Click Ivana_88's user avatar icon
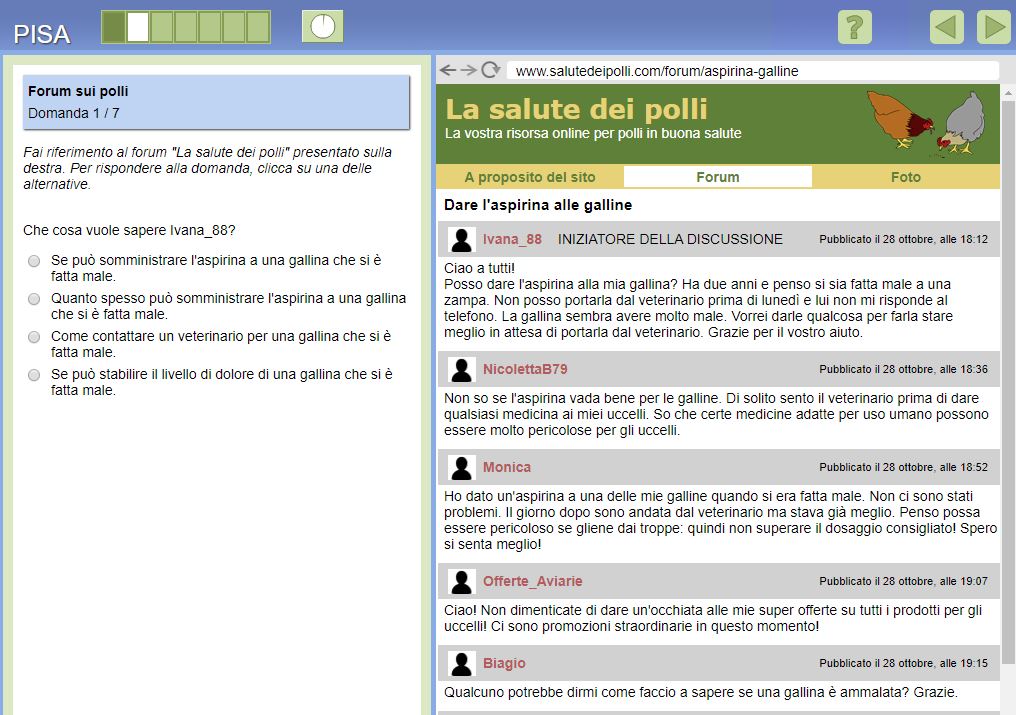This screenshot has height=715, width=1016. click(461, 240)
